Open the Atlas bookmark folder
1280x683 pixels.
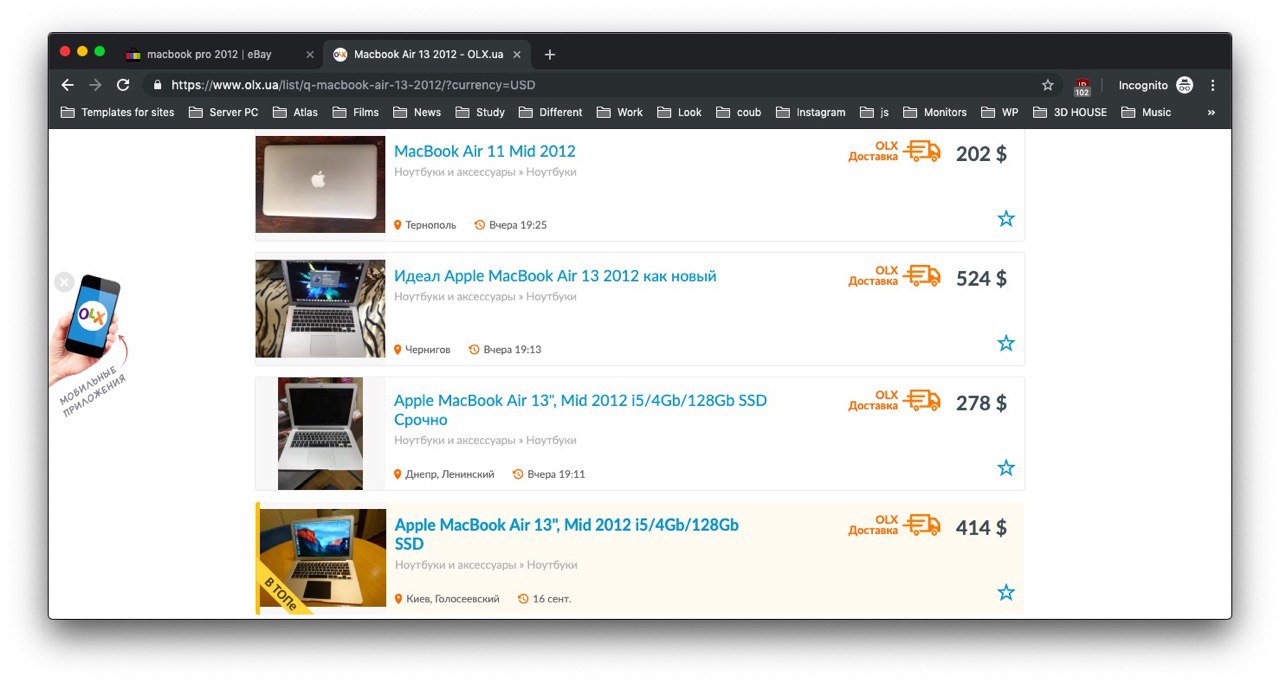[295, 112]
